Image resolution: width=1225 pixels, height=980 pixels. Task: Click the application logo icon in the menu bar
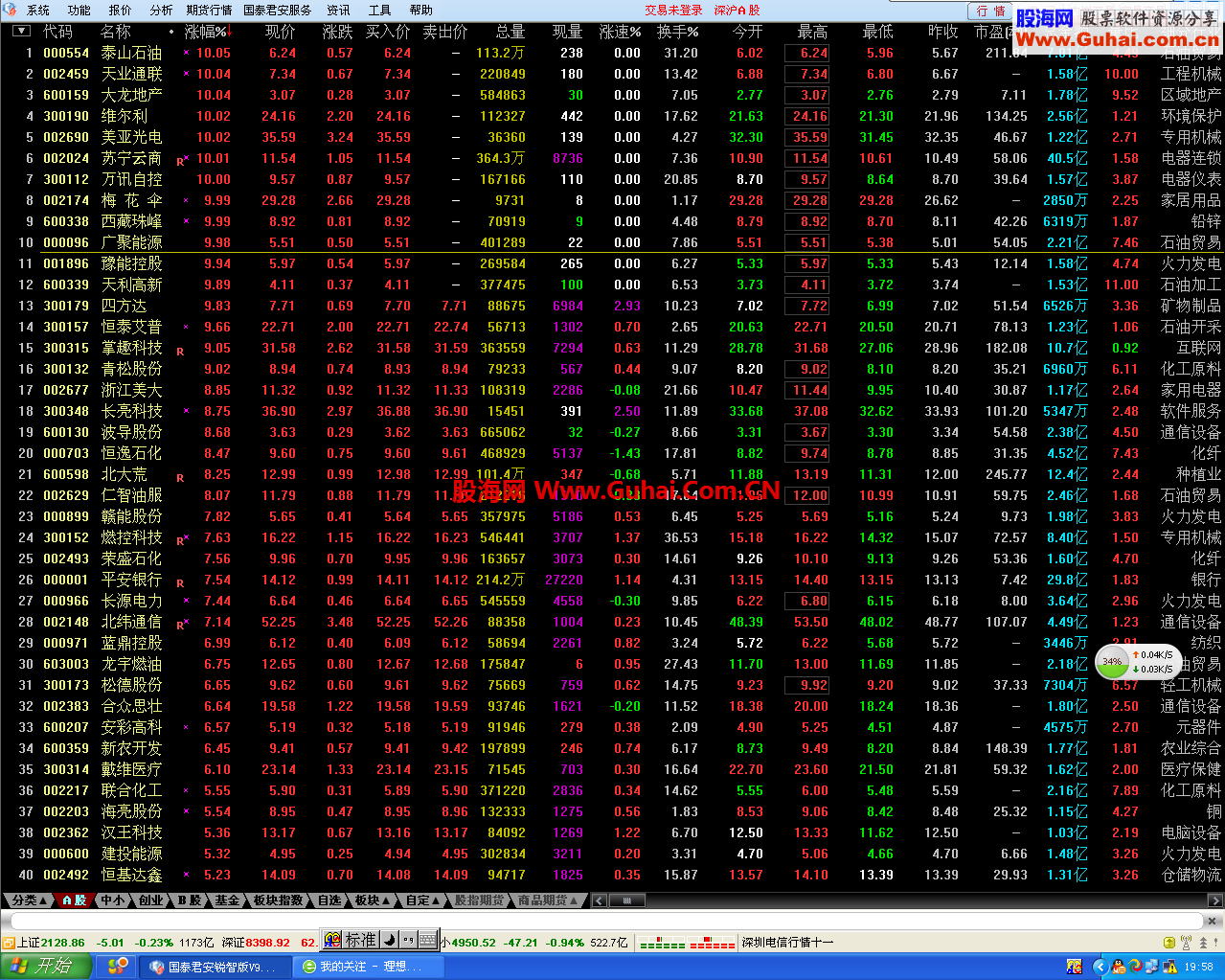[11, 10]
